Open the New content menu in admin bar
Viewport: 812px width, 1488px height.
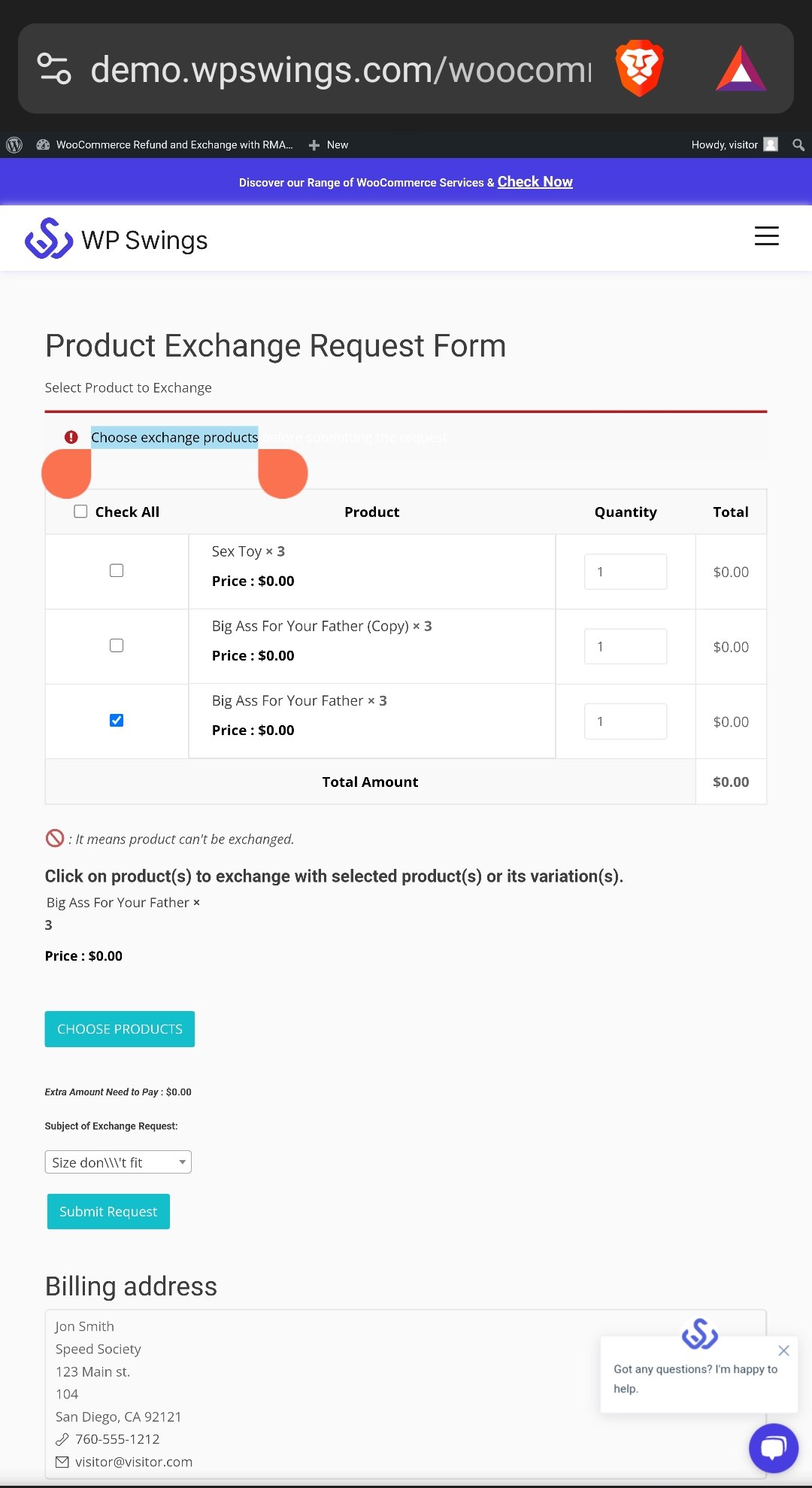pyautogui.click(x=329, y=144)
